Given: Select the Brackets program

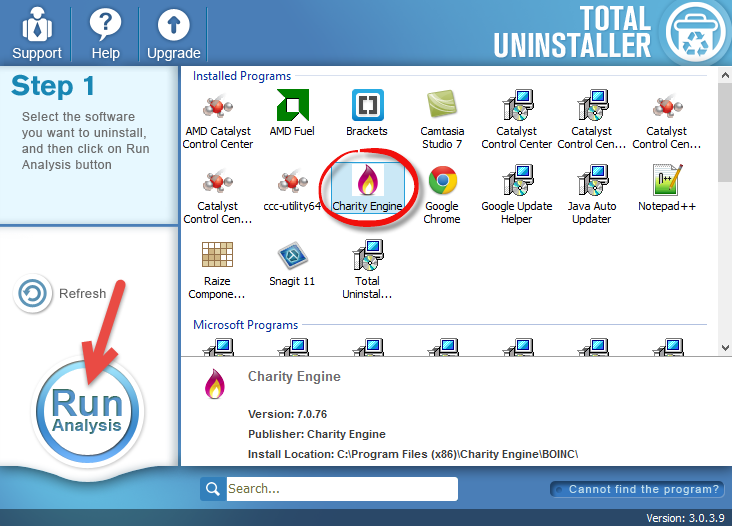Looking at the screenshot, I should pyautogui.click(x=367, y=113).
